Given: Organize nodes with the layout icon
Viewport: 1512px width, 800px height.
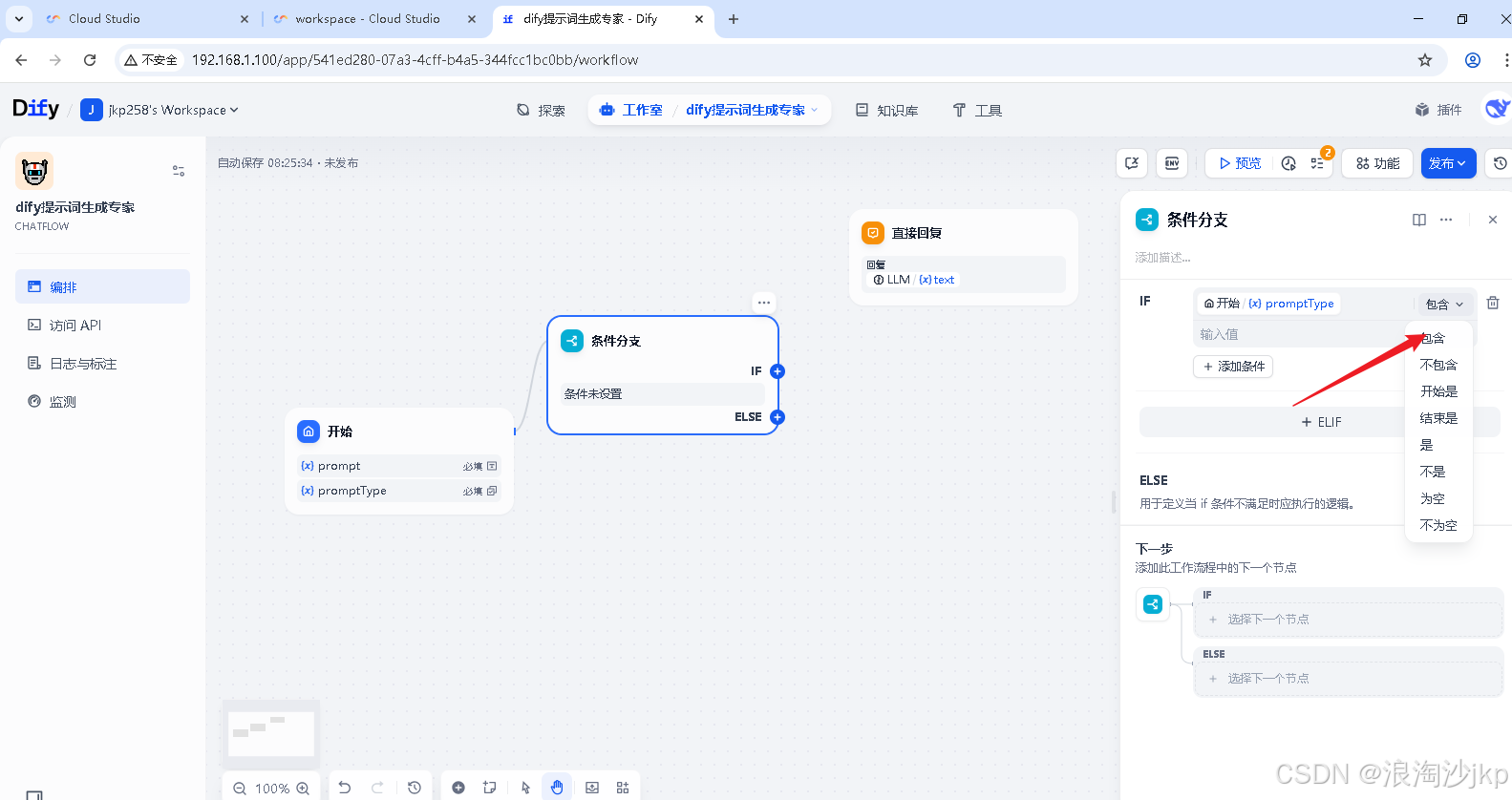Looking at the screenshot, I should coord(623,788).
